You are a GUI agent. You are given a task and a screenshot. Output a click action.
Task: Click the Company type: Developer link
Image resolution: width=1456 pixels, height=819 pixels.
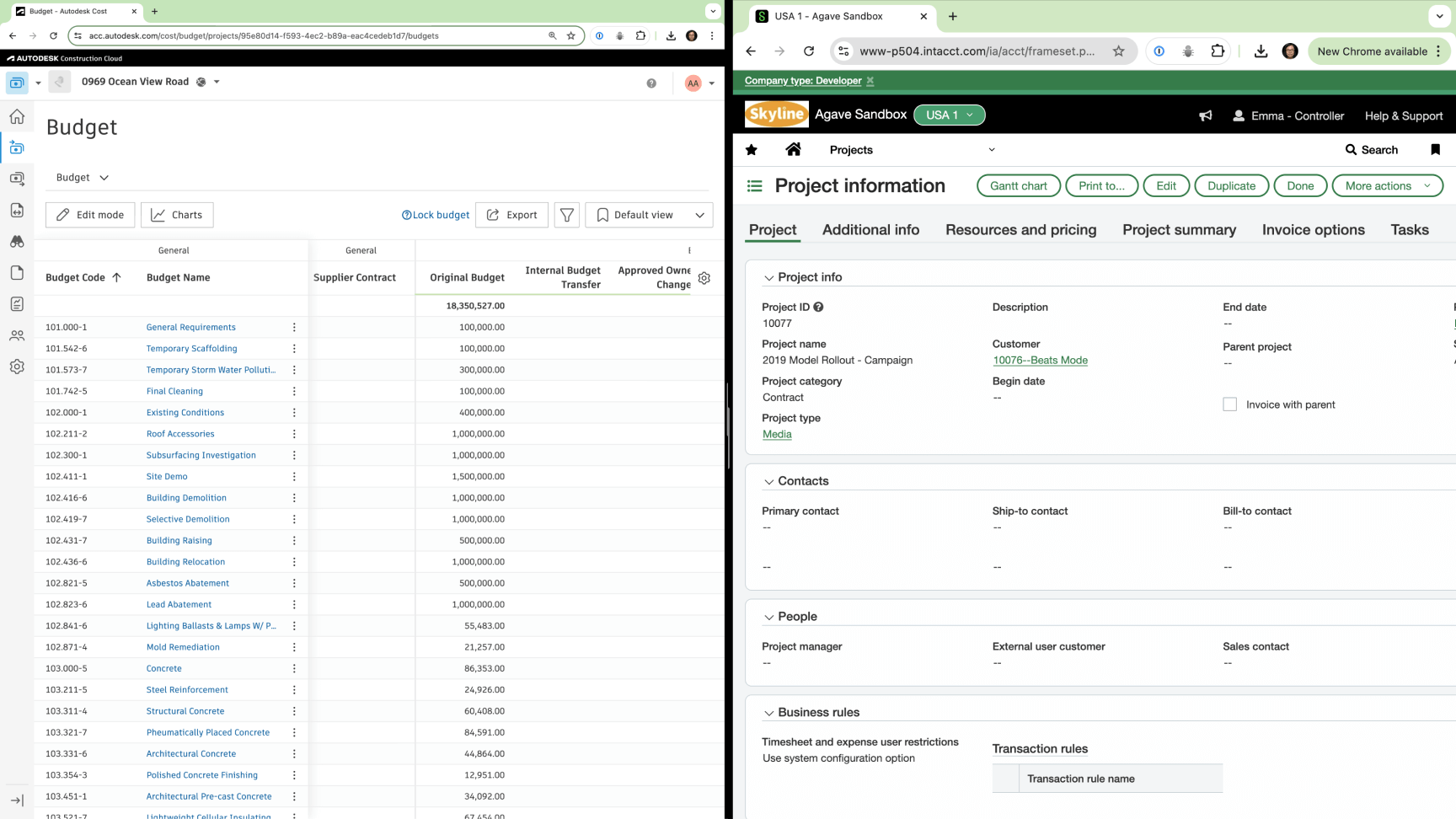[x=803, y=81]
